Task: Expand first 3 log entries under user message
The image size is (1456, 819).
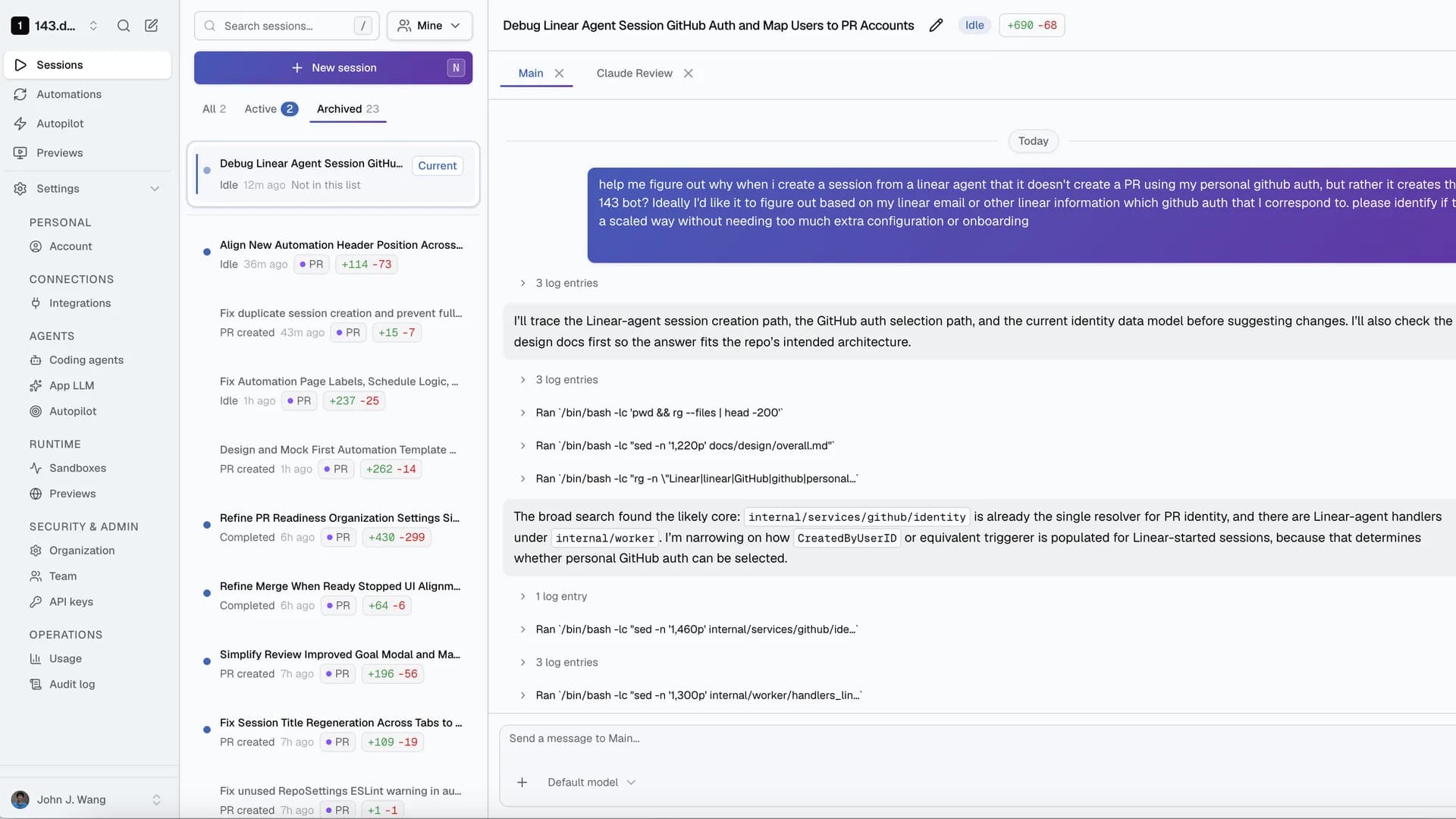Action: (x=559, y=284)
